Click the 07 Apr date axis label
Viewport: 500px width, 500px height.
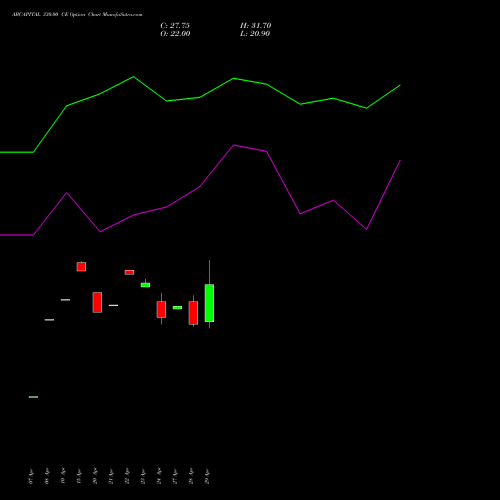[31, 477]
